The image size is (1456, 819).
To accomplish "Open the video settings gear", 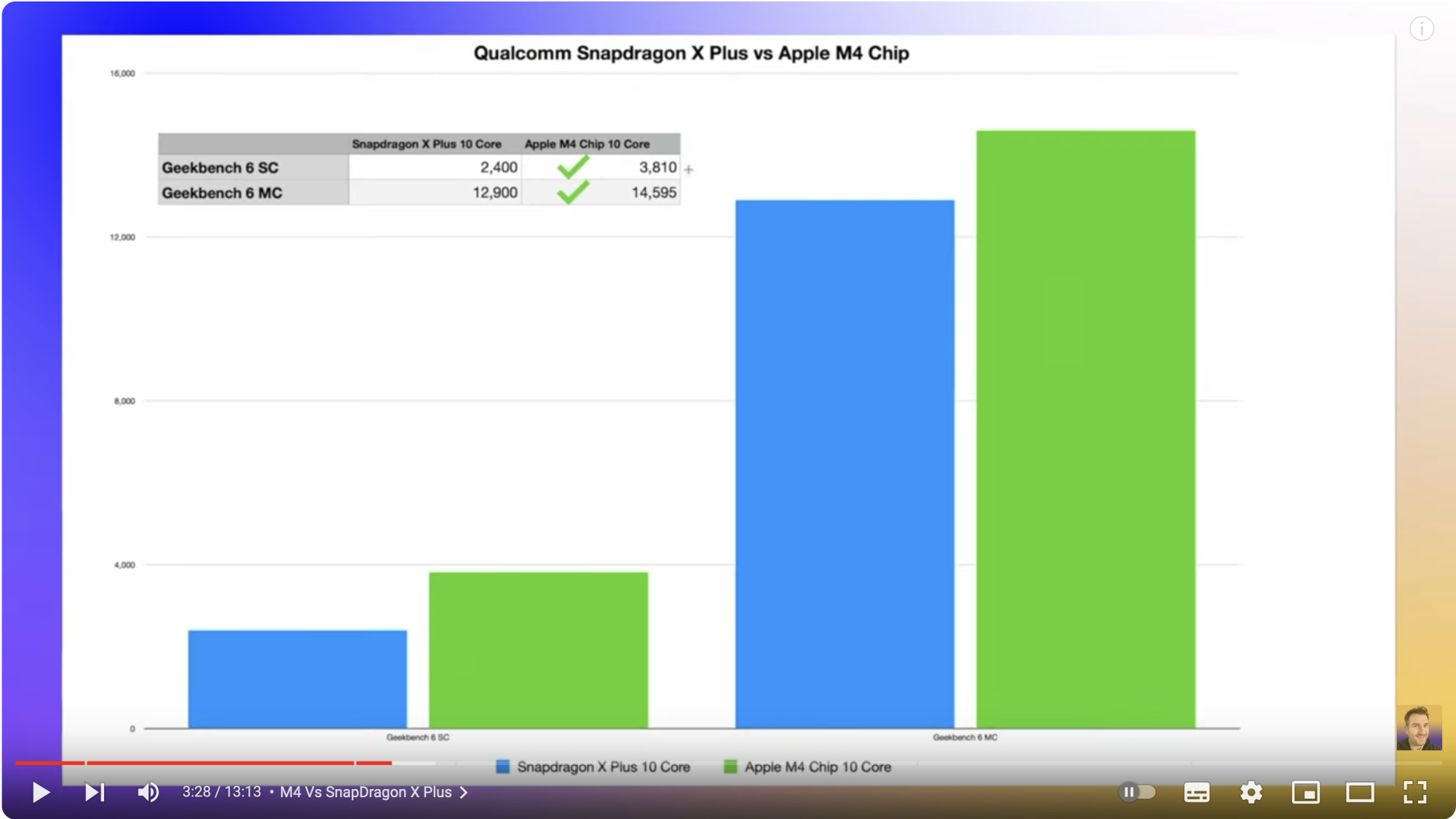I will [x=1251, y=792].
